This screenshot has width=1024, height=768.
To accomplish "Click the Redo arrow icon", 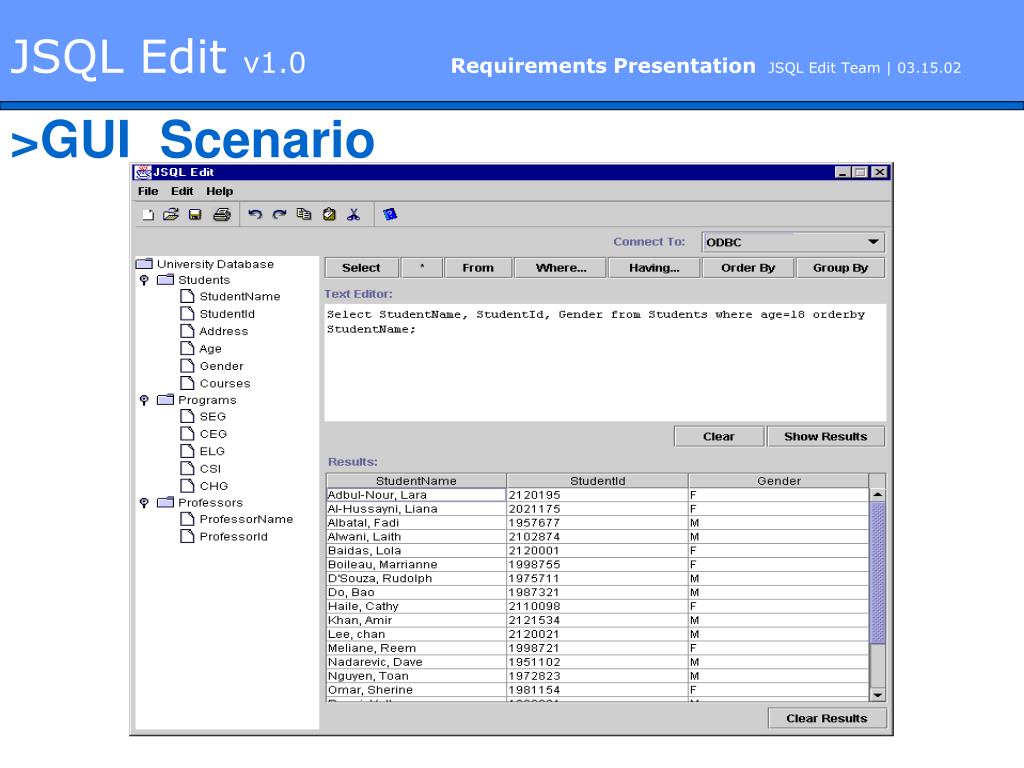I will (280, 214).
